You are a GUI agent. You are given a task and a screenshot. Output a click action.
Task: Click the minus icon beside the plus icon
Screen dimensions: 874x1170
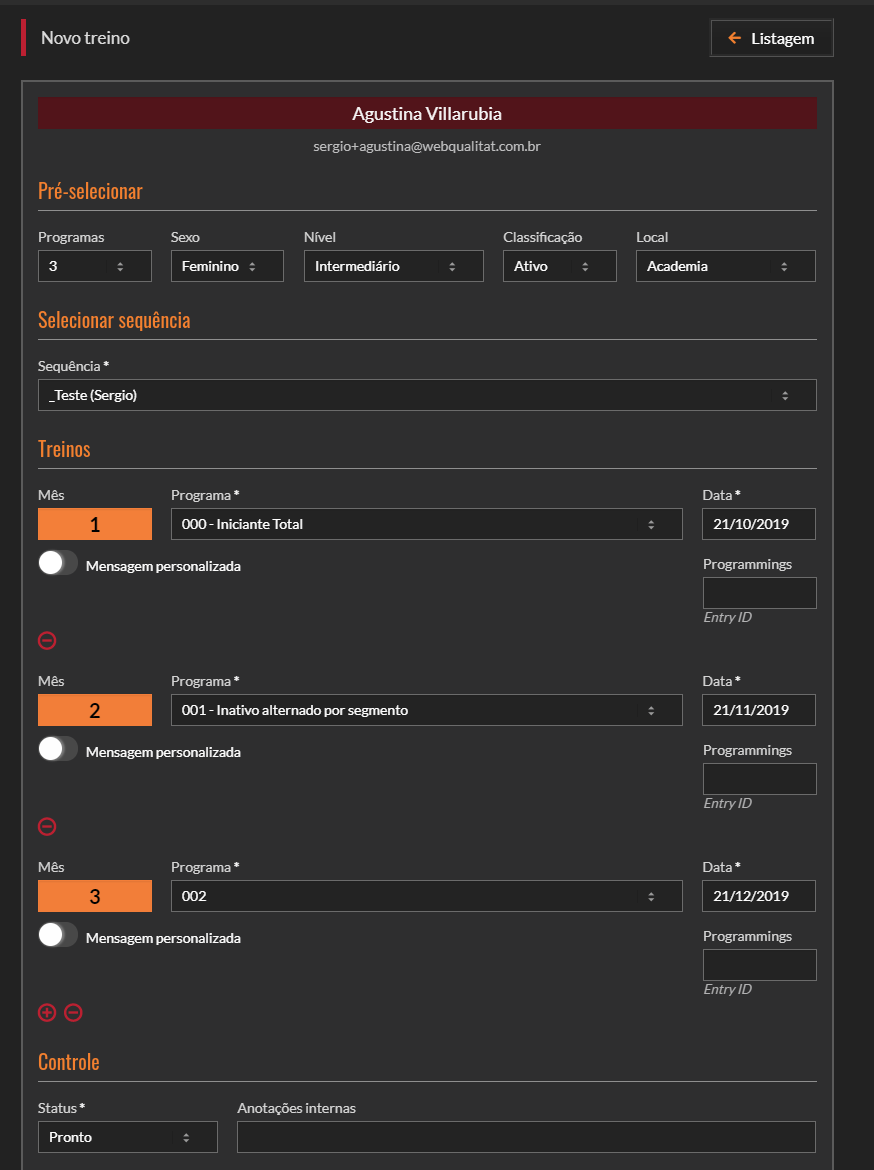tap(73, 1013)
